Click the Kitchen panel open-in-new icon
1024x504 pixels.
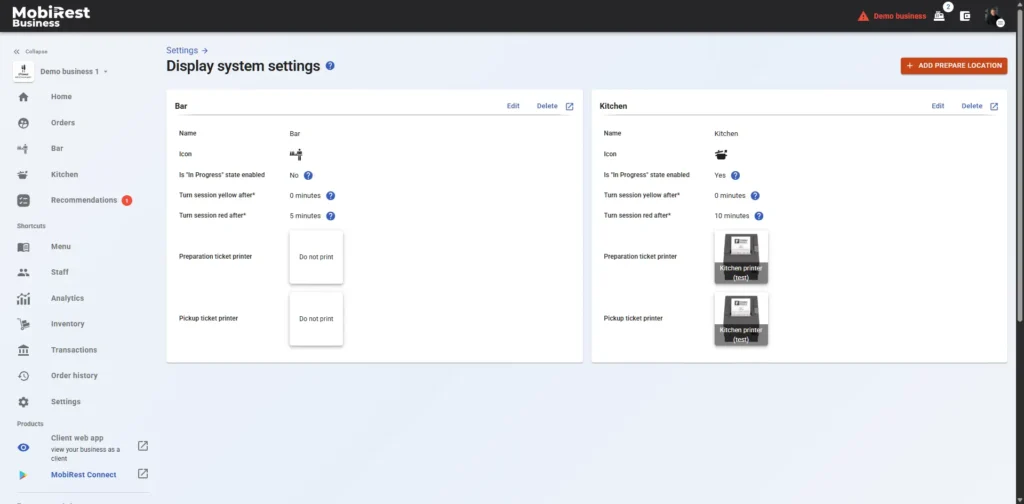pyautogui.click(x=994, y=106)
